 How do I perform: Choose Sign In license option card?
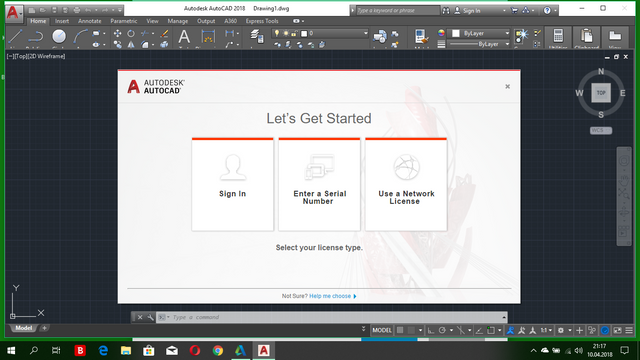point(233,184)
